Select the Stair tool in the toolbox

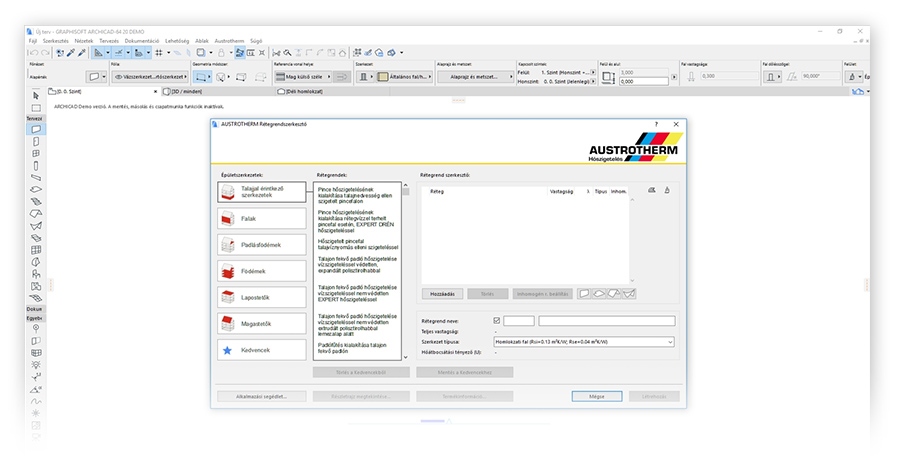[36, 202]
